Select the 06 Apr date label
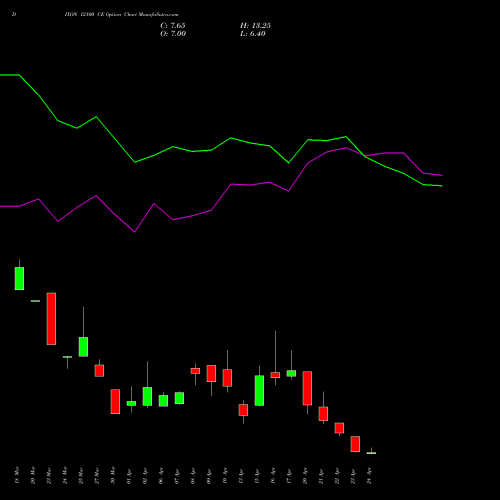Viewport: 500px width, 500px height. 161,475
